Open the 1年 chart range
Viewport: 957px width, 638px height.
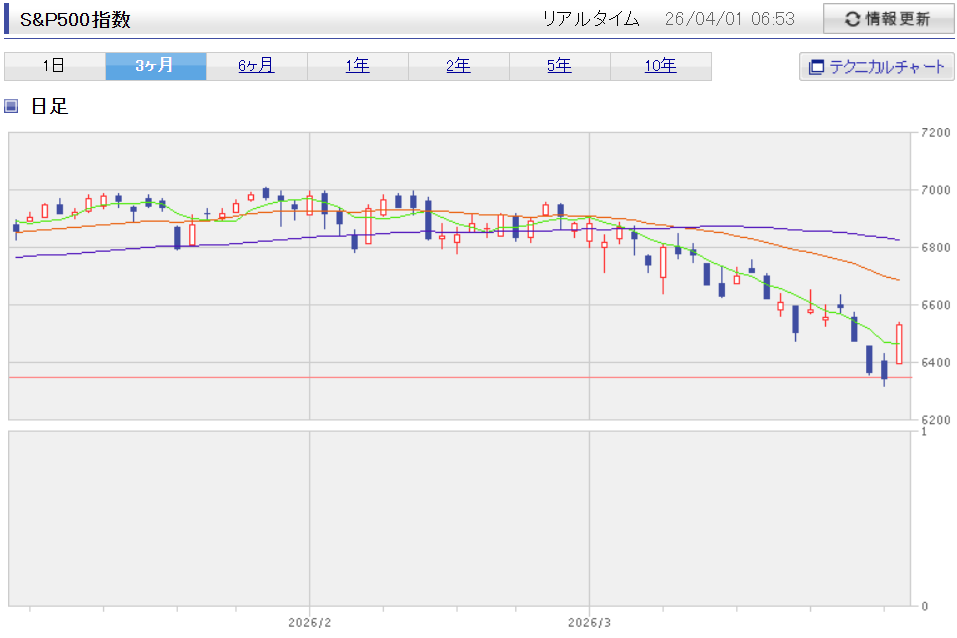point(357,66)
